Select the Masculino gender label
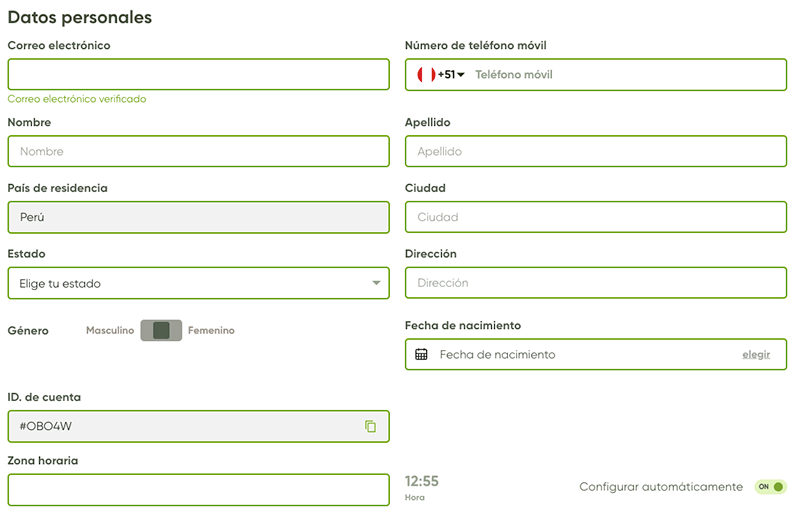This screenshot has width=800, height=513. (x=110, y=330)
